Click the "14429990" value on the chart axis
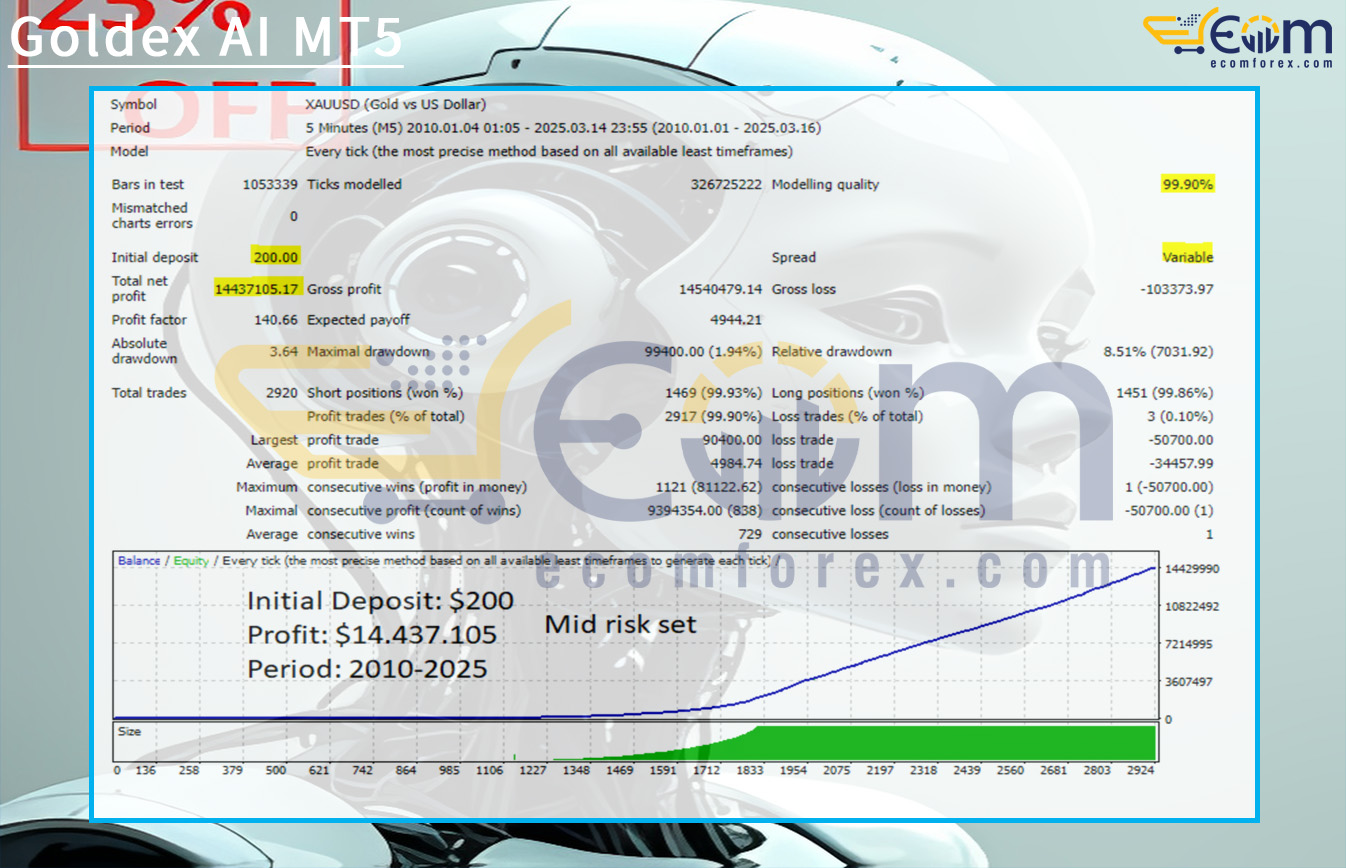The image size is (1346, 868). click(1190, 568)
